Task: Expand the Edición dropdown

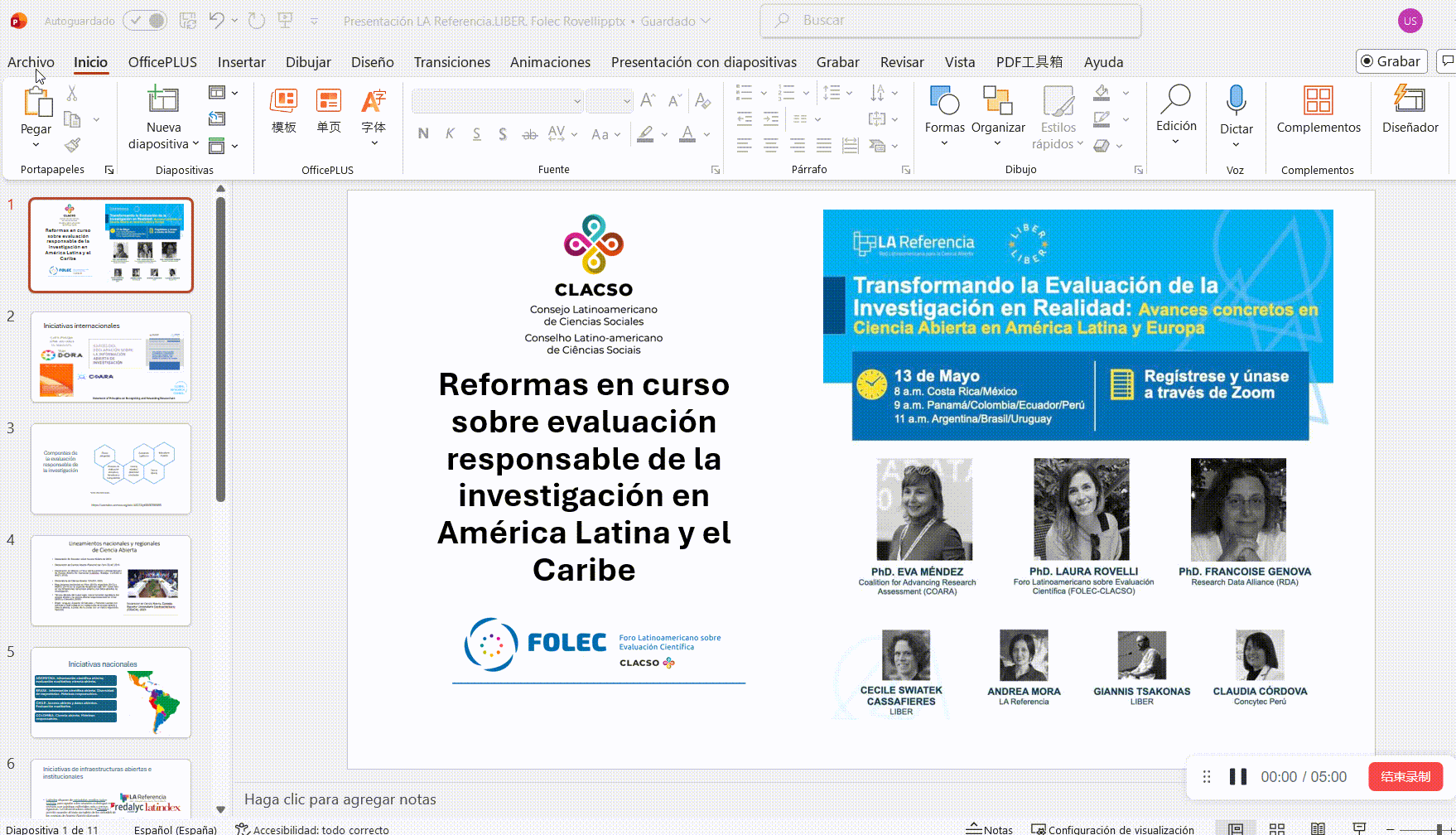Action: pyautogui.click(x=1175, y=142)
